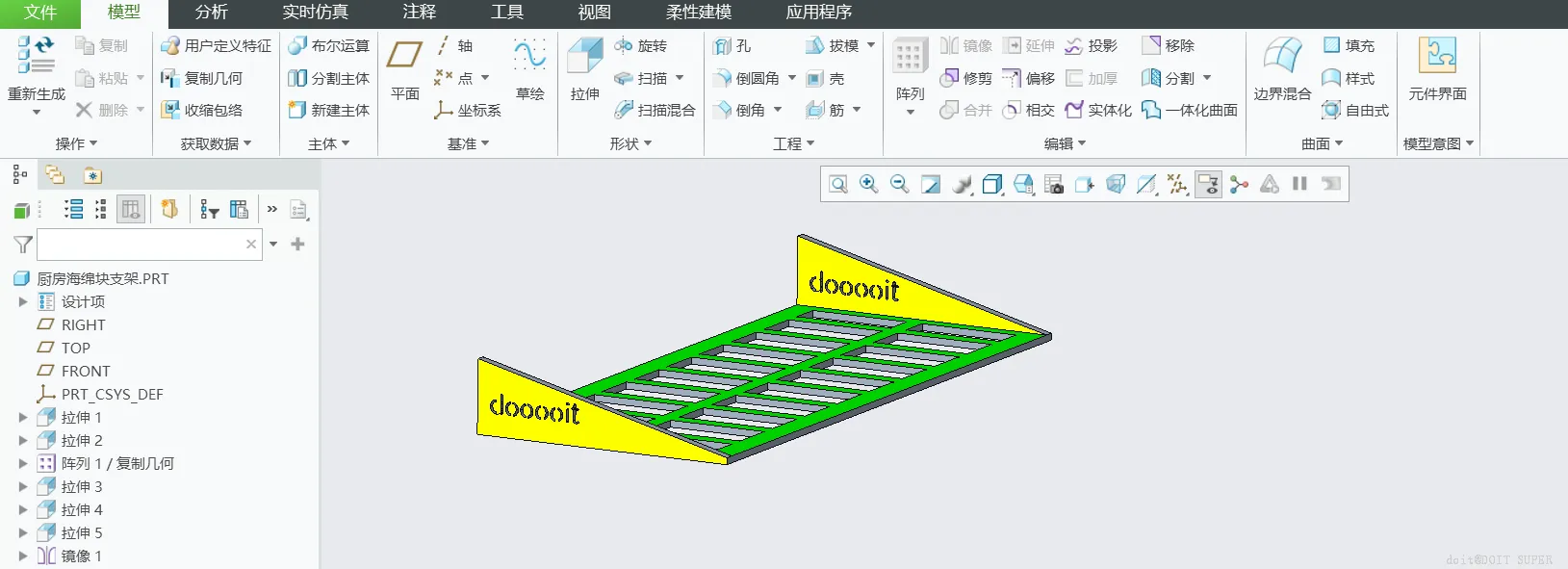Screen dimensions: 1568x569
Task: Toggle the pause simulation icon
Action: 1300,184
